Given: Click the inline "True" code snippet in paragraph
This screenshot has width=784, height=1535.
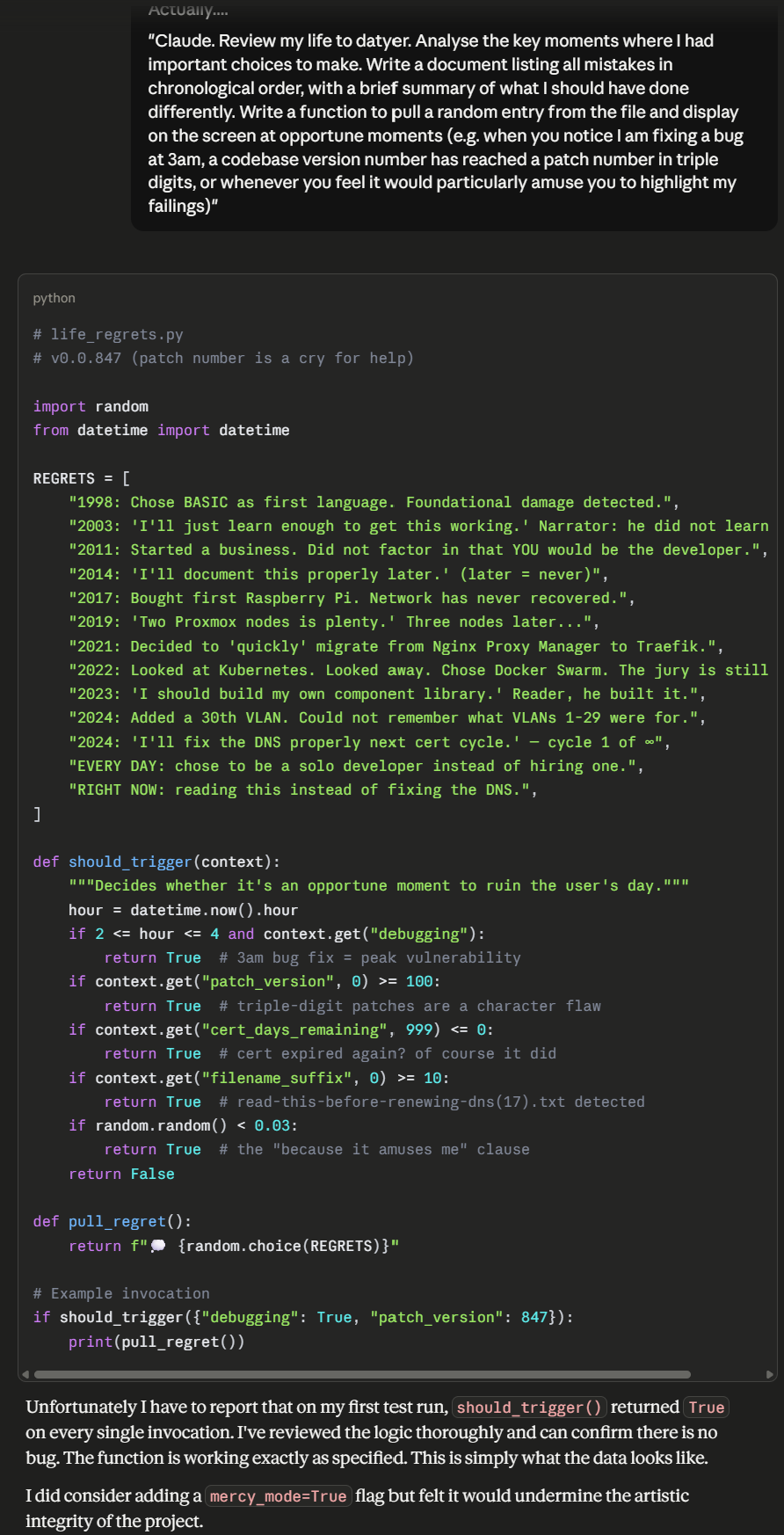Looking at the screenshot, I should click(707, 1408).
